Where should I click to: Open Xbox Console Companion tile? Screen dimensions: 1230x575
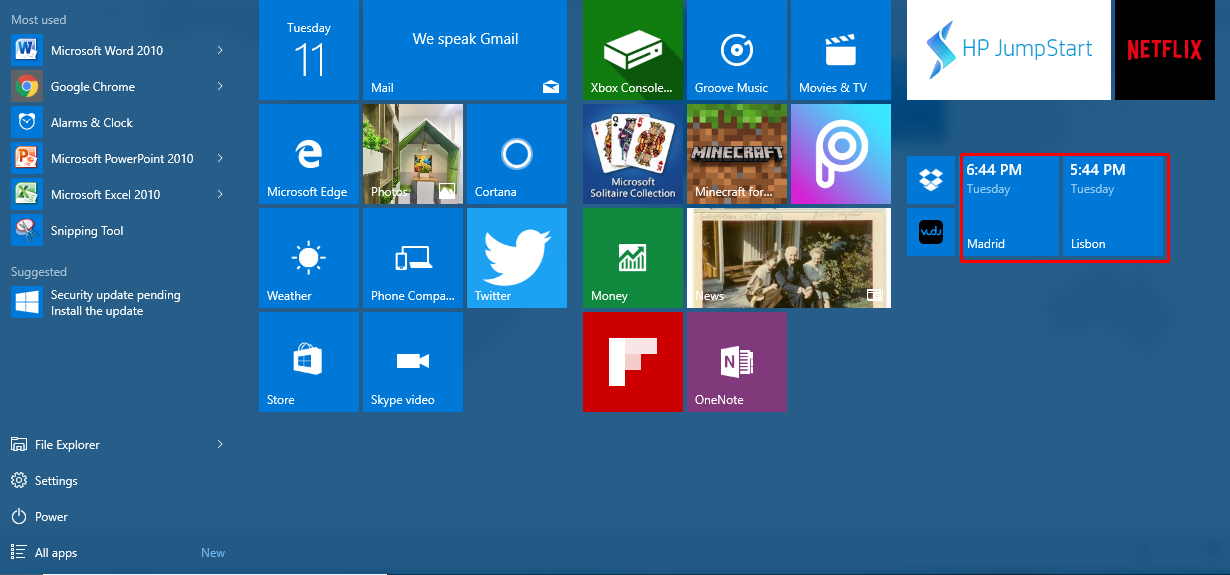[633, 50]
